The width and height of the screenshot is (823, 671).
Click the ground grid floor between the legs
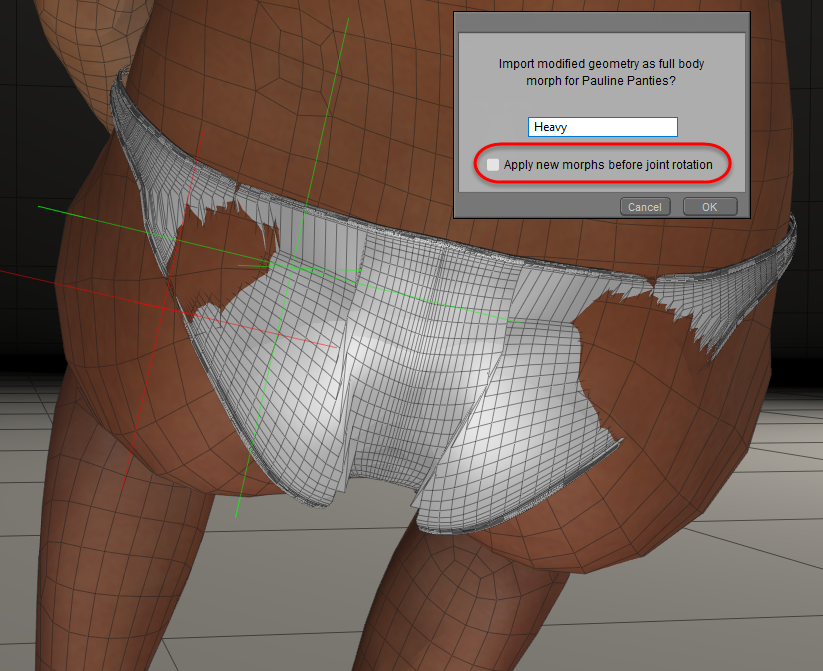click(x=330, y=600)
